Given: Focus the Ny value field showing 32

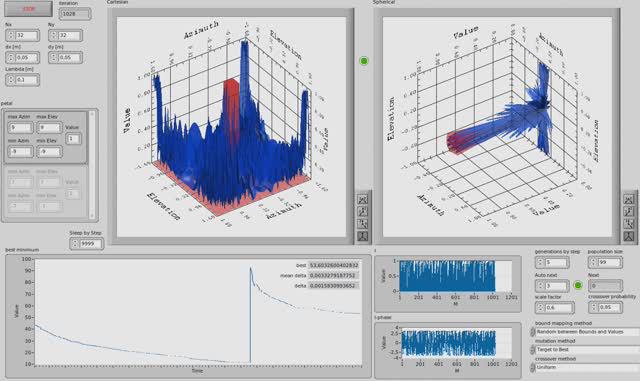Looking at the screenshot, I should [70, 36].
